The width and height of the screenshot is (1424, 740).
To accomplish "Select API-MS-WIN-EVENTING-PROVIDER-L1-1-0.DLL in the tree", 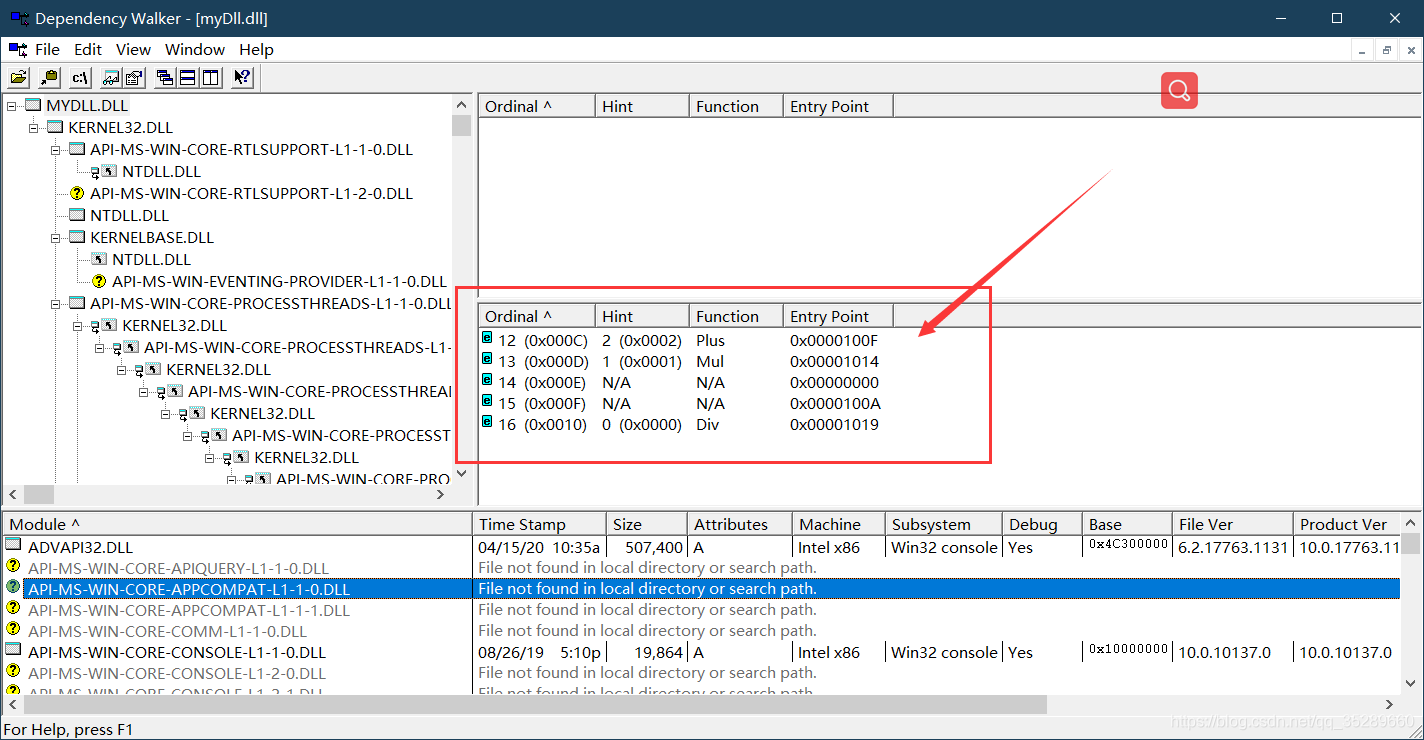I will pyautogui.click(x=279, y=281).
